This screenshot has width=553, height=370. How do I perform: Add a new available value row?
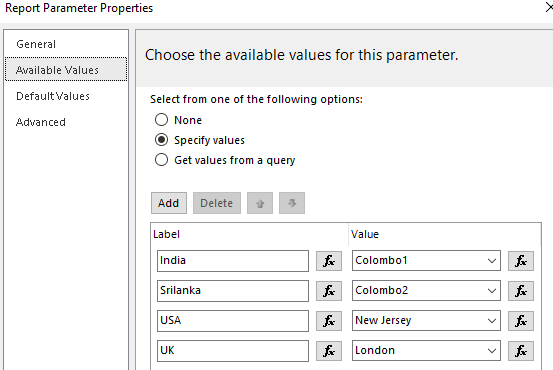(x=169, y=203)
